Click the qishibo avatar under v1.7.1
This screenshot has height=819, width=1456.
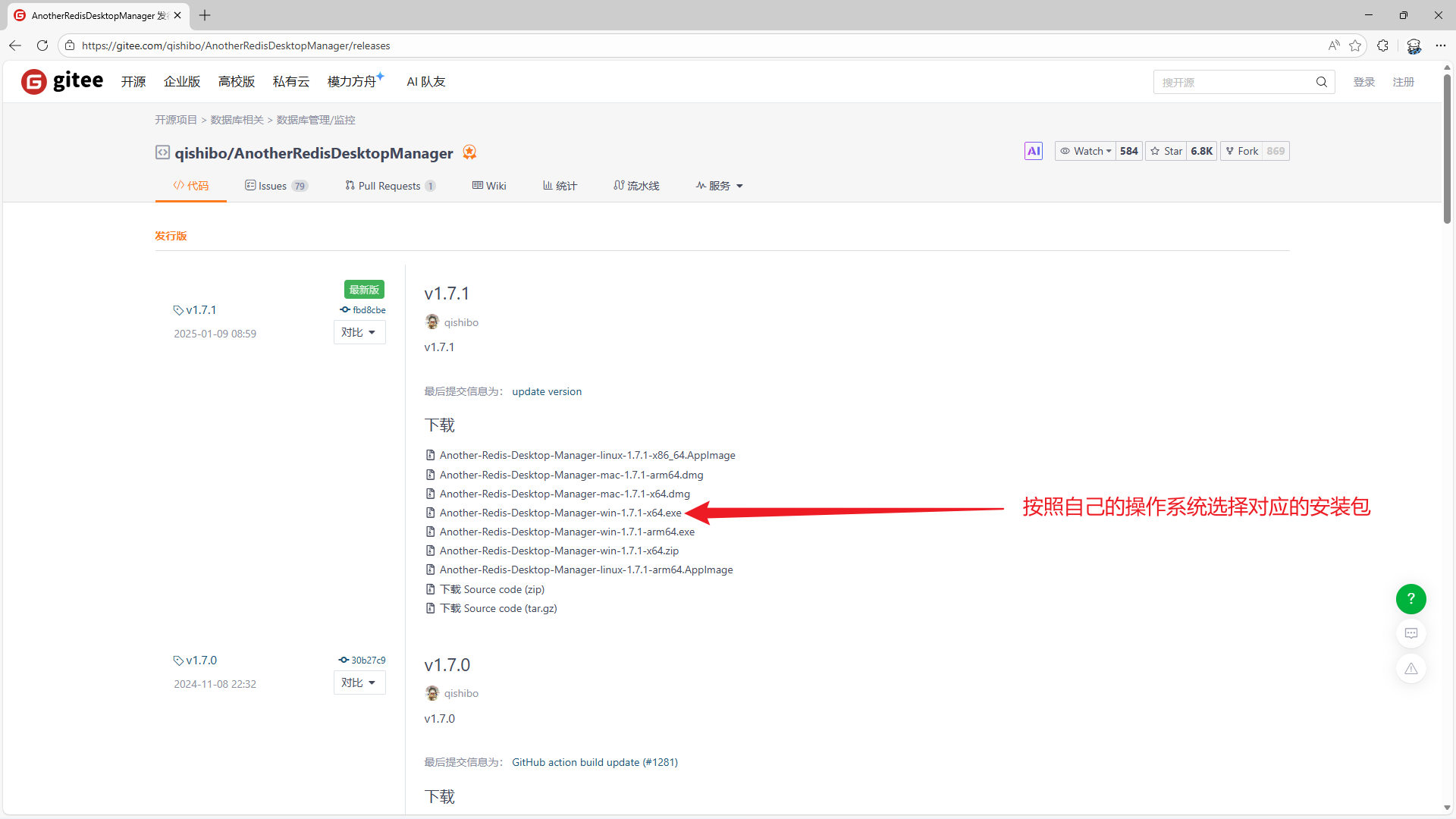pyautogui.click(x=432, y=322)
